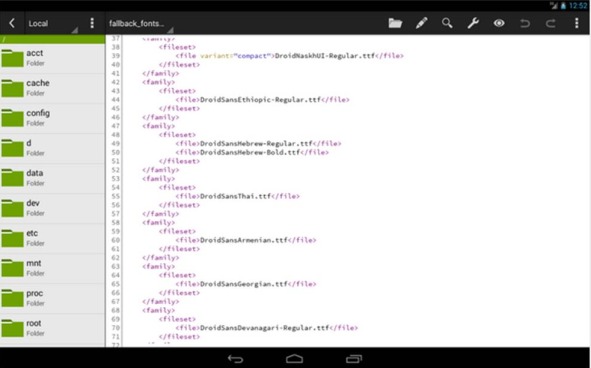Open the data folder

click(x=52, y=178)
